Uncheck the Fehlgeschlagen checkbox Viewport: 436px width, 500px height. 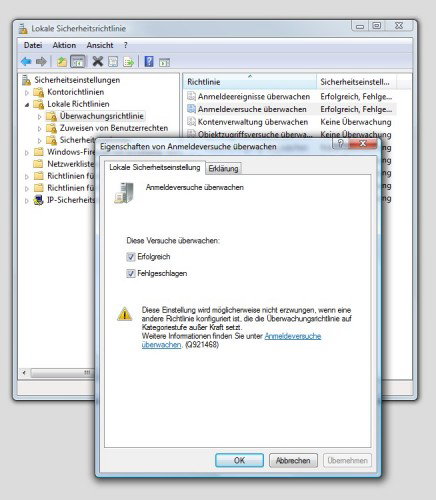[131, 274]
